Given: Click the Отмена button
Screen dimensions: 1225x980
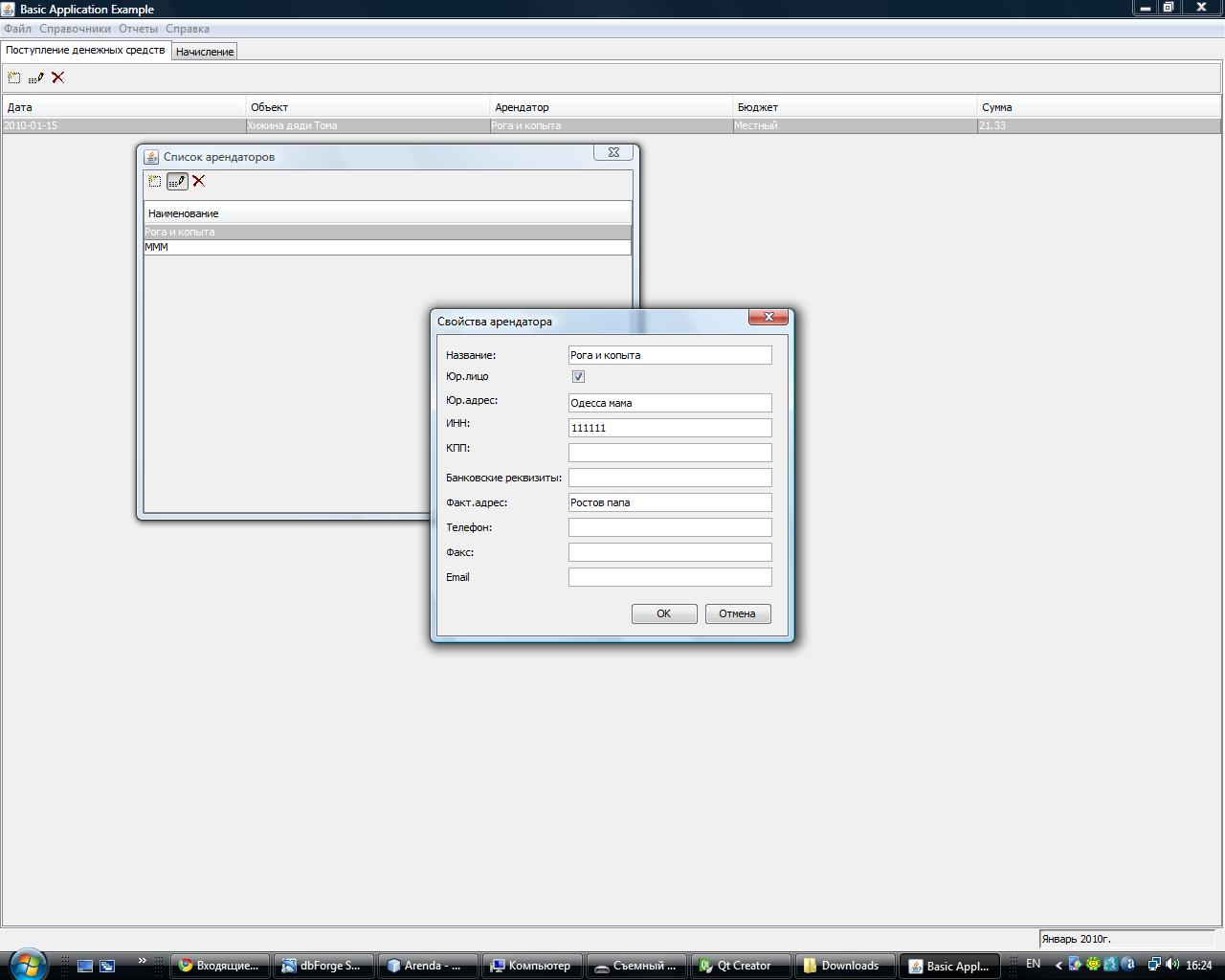Looking at the screenshot, I should [737, 613].
